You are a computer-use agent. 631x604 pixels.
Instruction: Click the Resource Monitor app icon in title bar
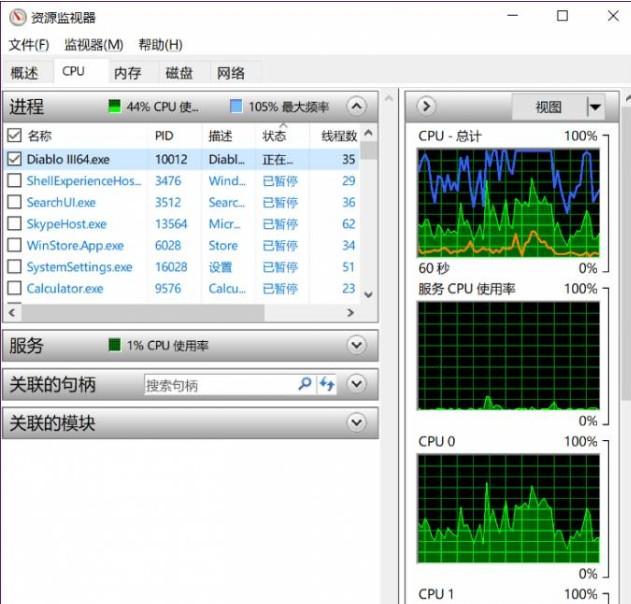click(x=15, y=16)
